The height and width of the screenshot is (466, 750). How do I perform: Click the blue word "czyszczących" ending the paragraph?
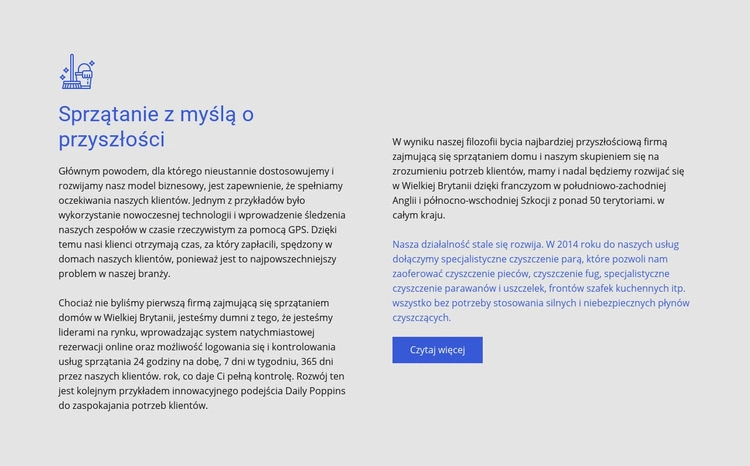point(421,317)
